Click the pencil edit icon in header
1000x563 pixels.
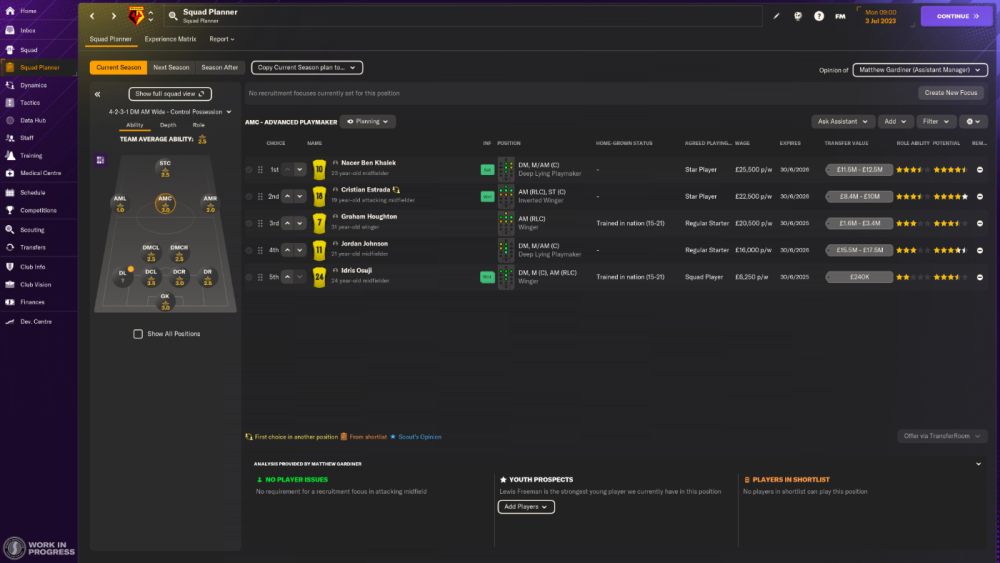coord(776,16)
